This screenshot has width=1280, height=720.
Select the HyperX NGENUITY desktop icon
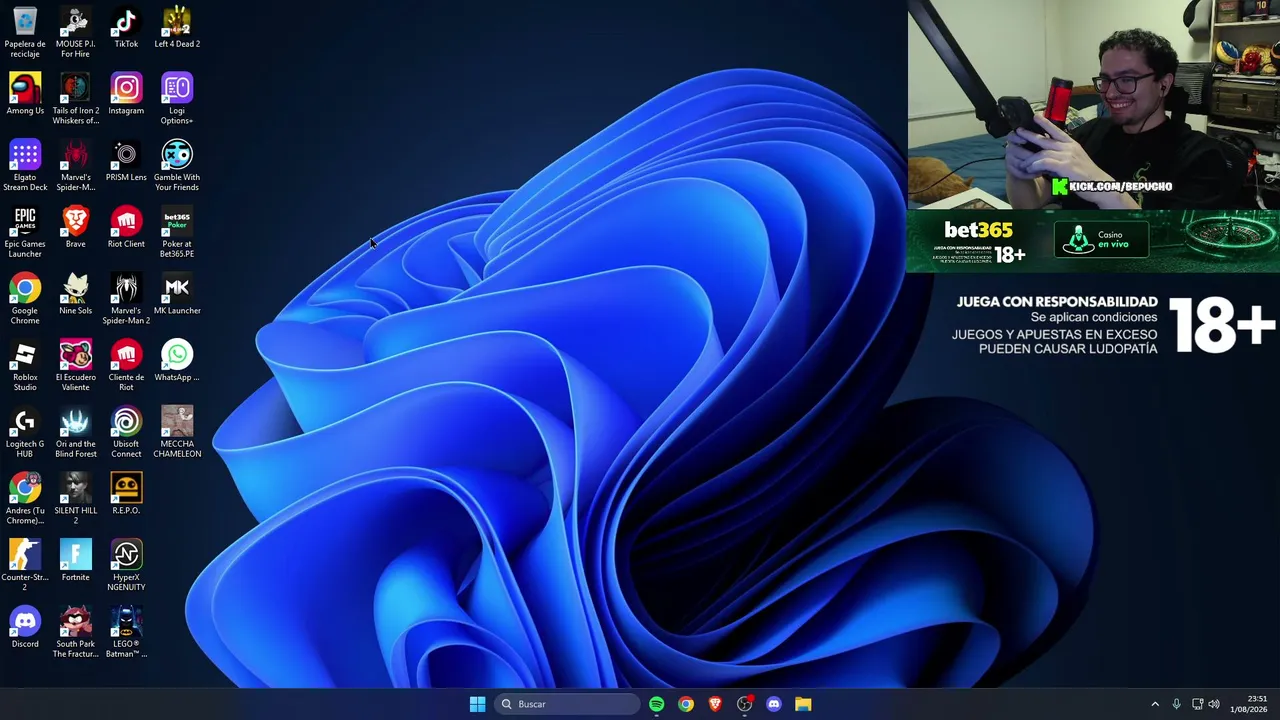(x=126, y=566)
